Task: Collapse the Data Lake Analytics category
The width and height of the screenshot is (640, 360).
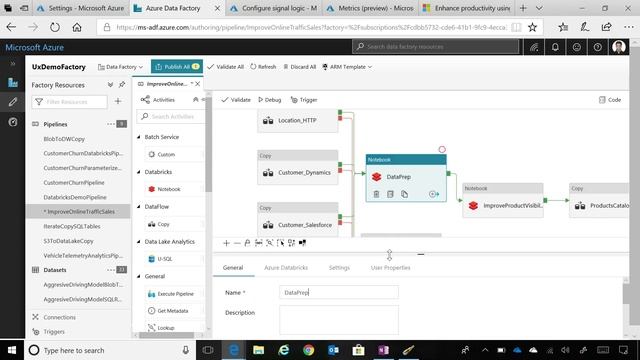Action: [138, 242]
